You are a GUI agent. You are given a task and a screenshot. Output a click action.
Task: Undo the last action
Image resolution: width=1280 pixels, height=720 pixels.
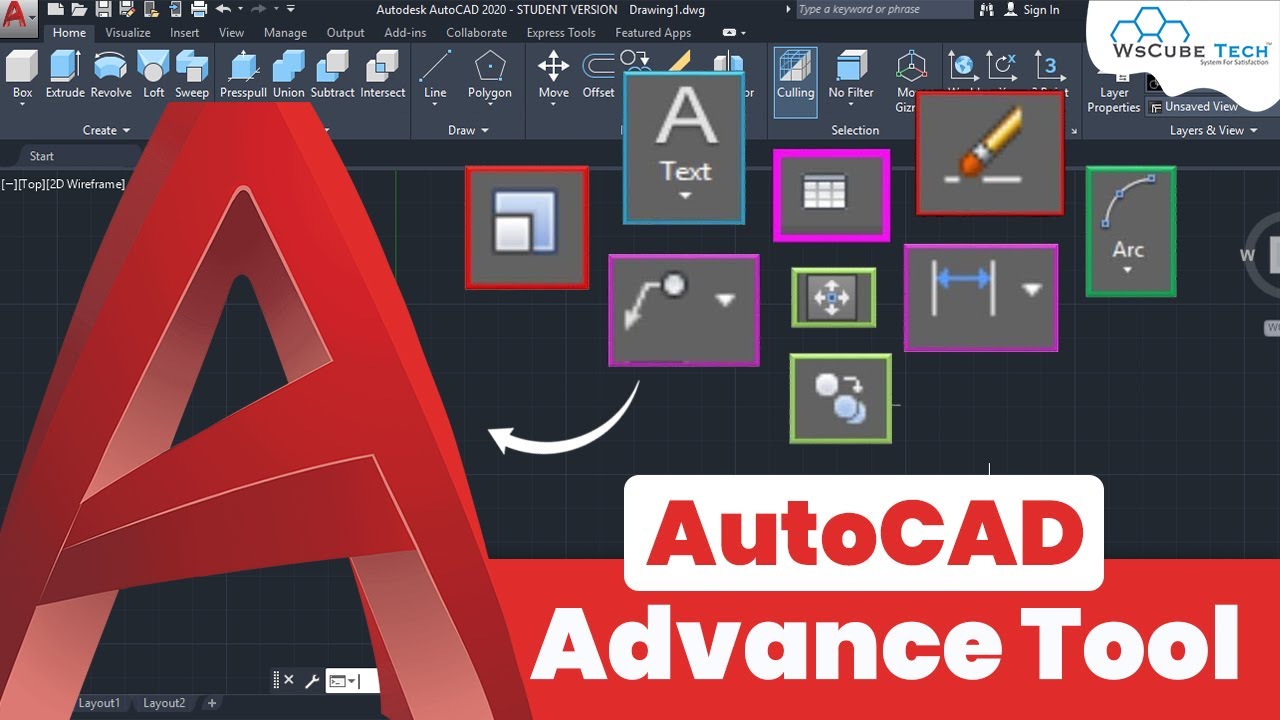pyautogui.click(x=223, y=9)
